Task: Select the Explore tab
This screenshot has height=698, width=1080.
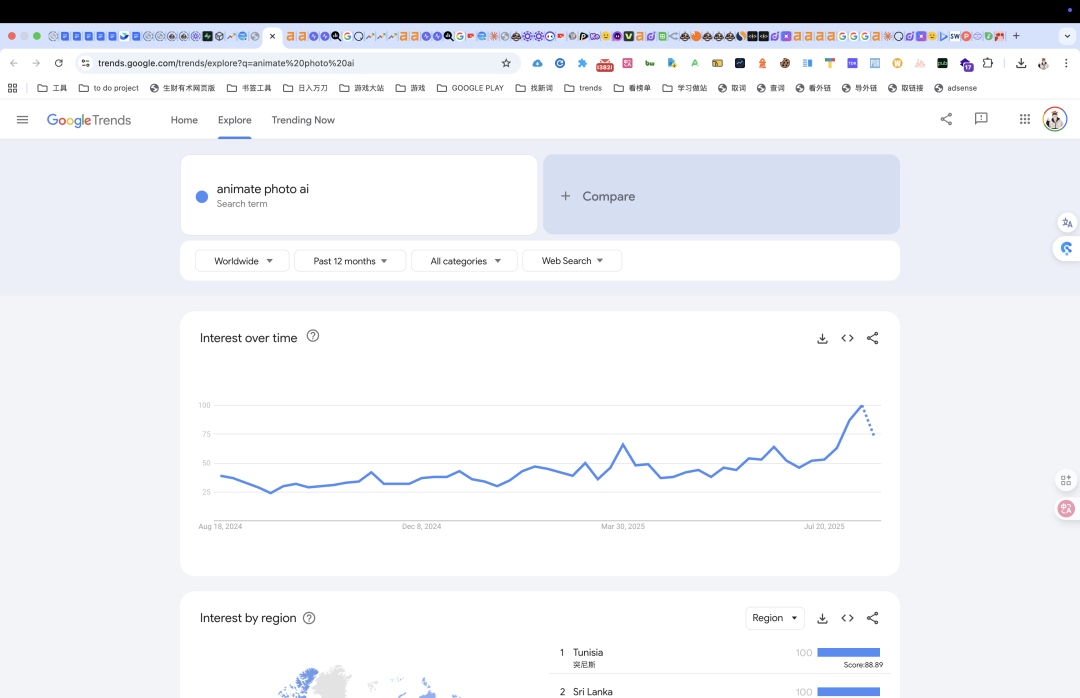Action: (234, 120)
